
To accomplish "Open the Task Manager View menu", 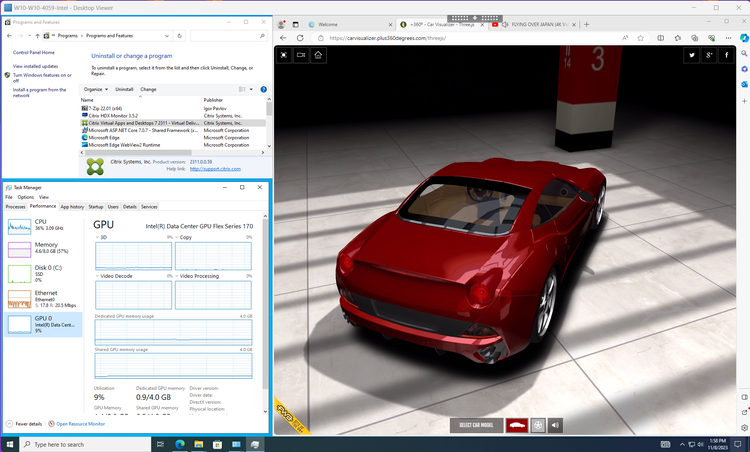I will pos(44,197).
